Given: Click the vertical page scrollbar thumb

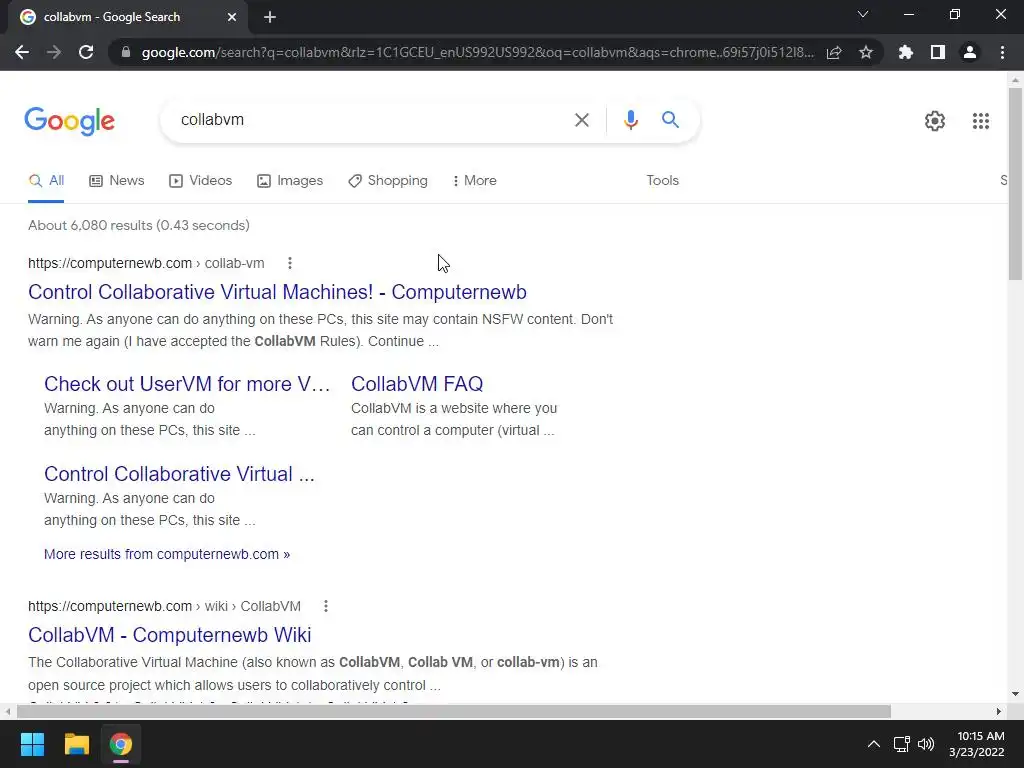Looking at the screenshot, I should click(1015, 184).
